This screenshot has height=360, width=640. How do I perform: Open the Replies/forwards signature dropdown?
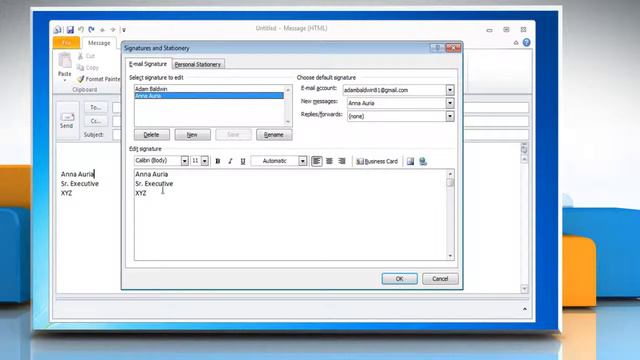450,116
